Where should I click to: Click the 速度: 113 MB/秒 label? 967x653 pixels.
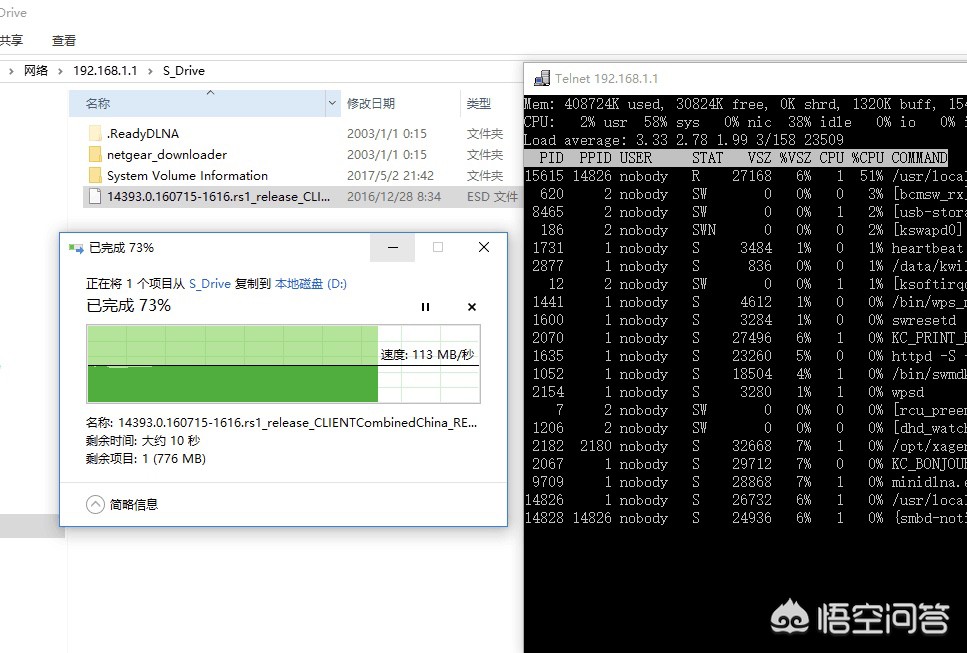[x=427, y=355]
